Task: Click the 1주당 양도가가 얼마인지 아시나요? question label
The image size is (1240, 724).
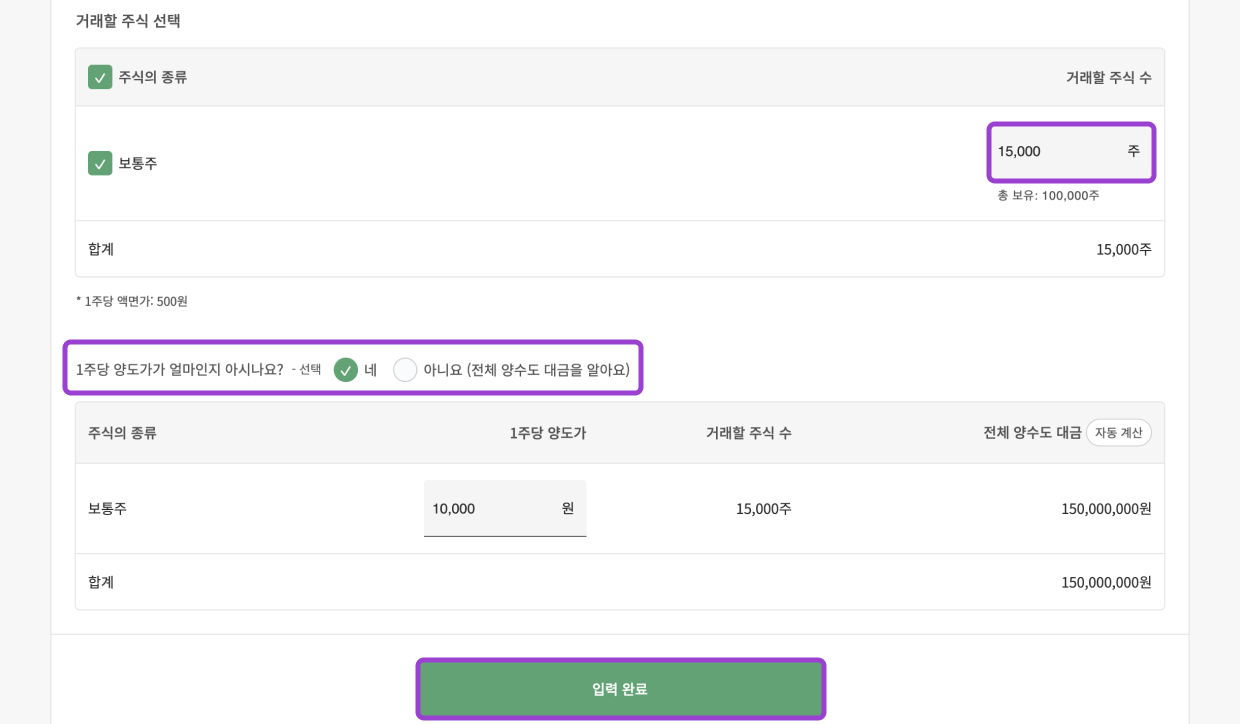Action: coord(180,370)
